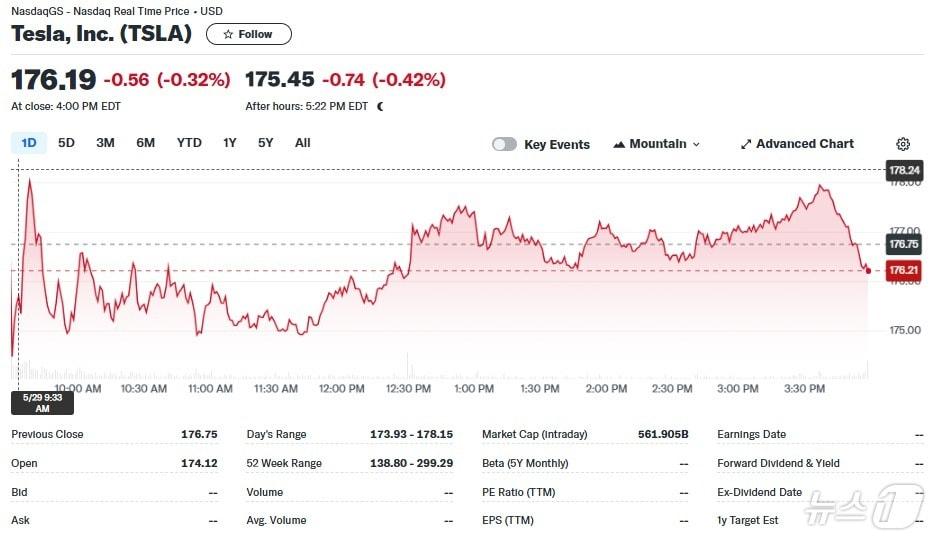
Task: Select the 3M chart range
Action: point(105,143)
